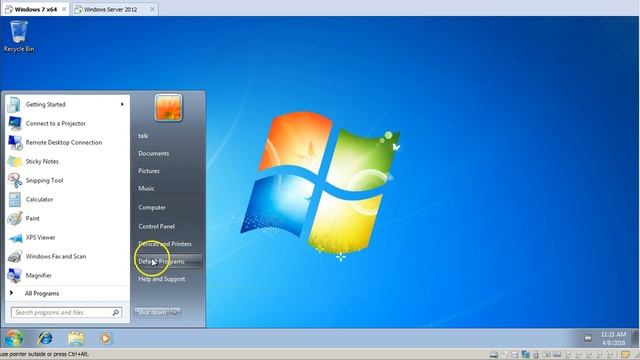Screen dimensions: 640x360
Task: Launch Connect to a Projector
Action: tap(67, 123)
